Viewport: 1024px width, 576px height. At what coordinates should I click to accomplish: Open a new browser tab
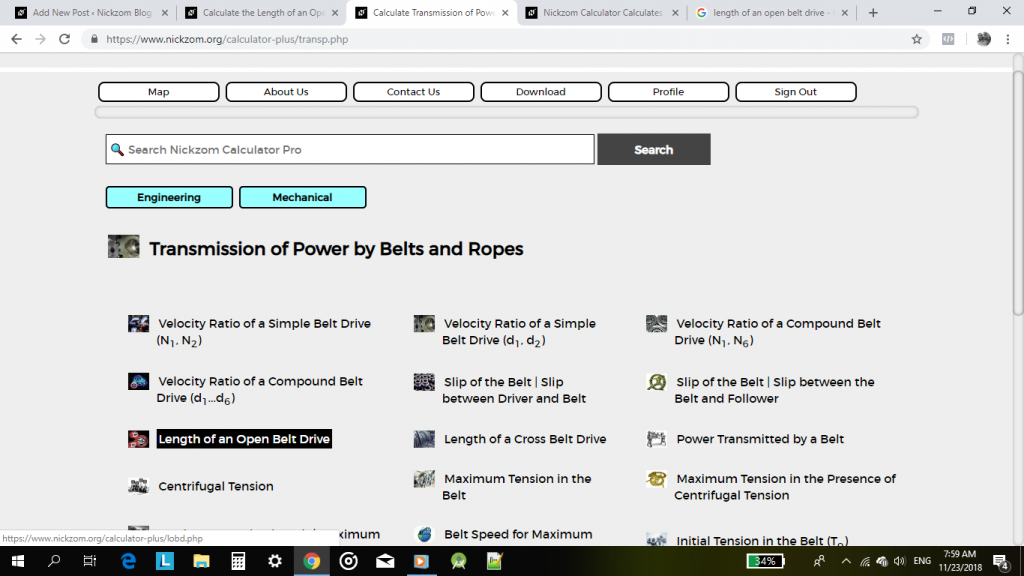[873, 12]
